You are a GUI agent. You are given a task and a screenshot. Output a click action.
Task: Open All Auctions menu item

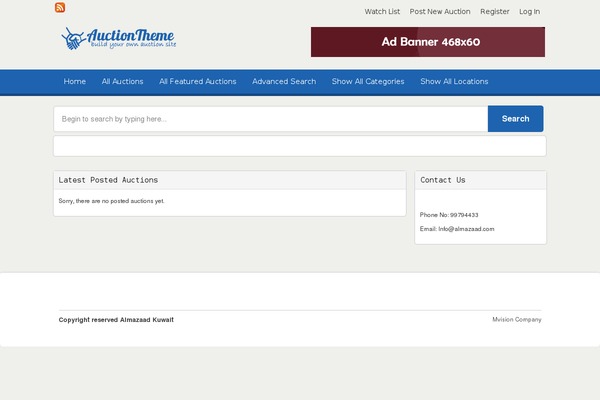point(122,81)
